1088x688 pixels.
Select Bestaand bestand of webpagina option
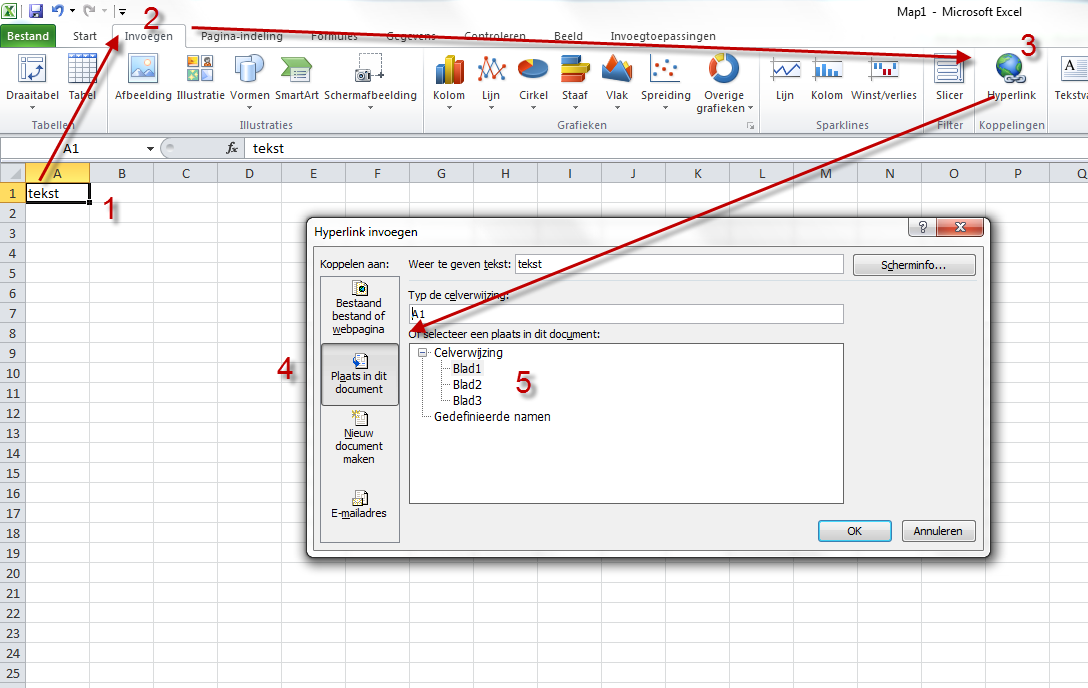click(359, 308)
